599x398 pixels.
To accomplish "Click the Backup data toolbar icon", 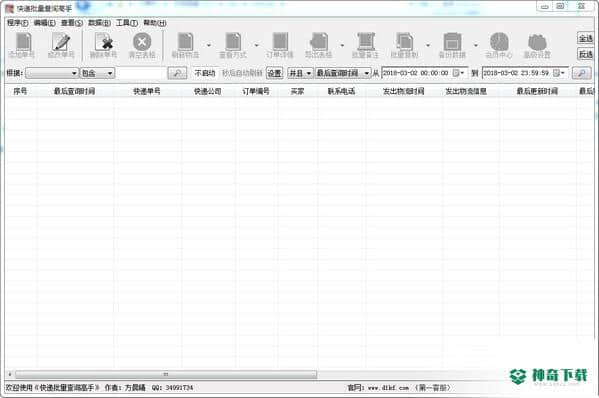I will point(452,42).
